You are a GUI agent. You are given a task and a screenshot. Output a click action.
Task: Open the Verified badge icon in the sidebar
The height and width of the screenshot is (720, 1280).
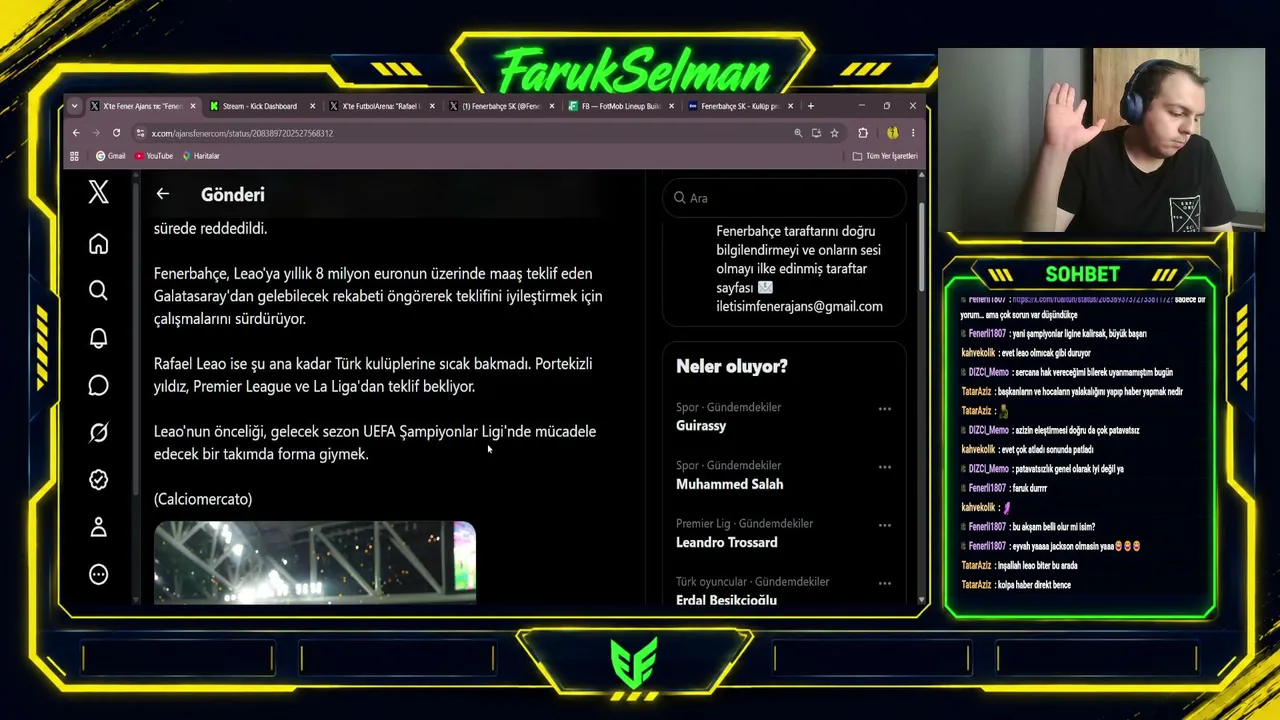point(98,480)
